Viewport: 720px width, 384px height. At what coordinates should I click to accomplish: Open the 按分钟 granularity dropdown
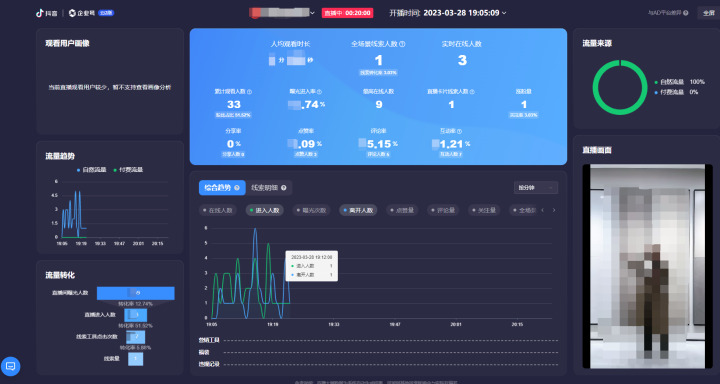536,188
